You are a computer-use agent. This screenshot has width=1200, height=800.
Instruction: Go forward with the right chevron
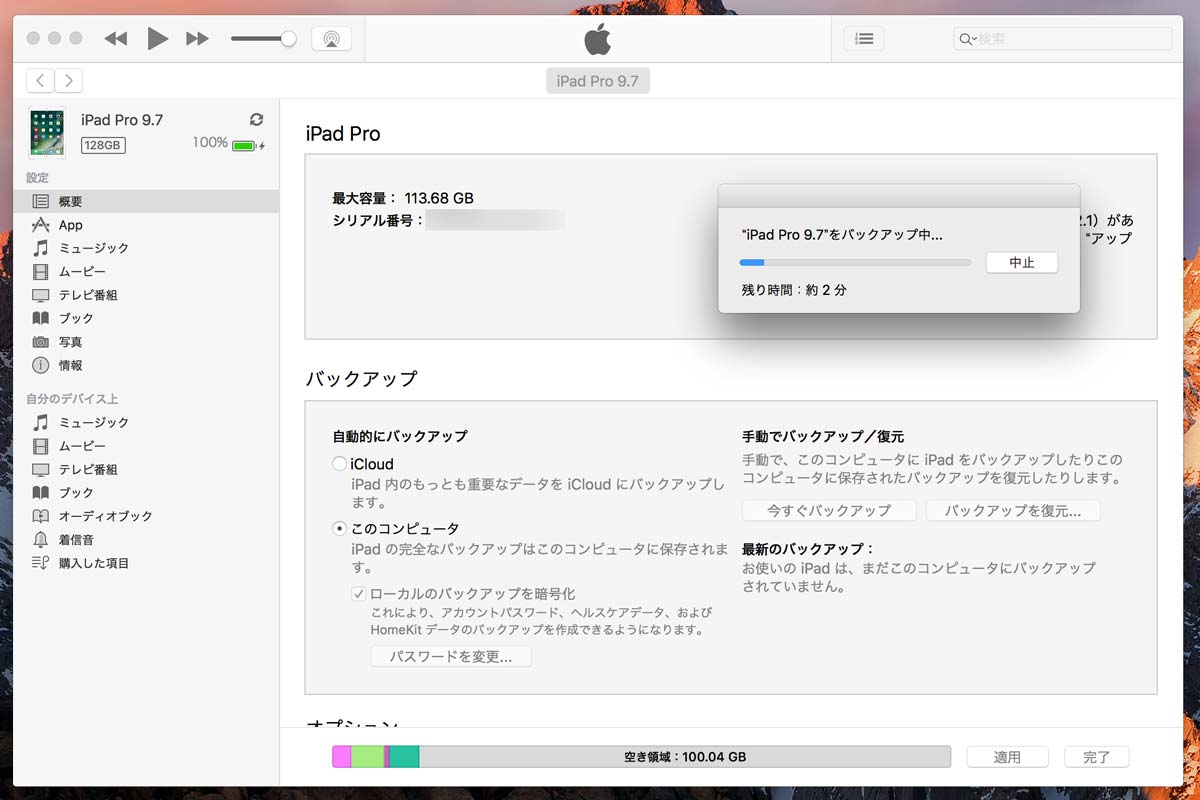click(x=69, y=81)
